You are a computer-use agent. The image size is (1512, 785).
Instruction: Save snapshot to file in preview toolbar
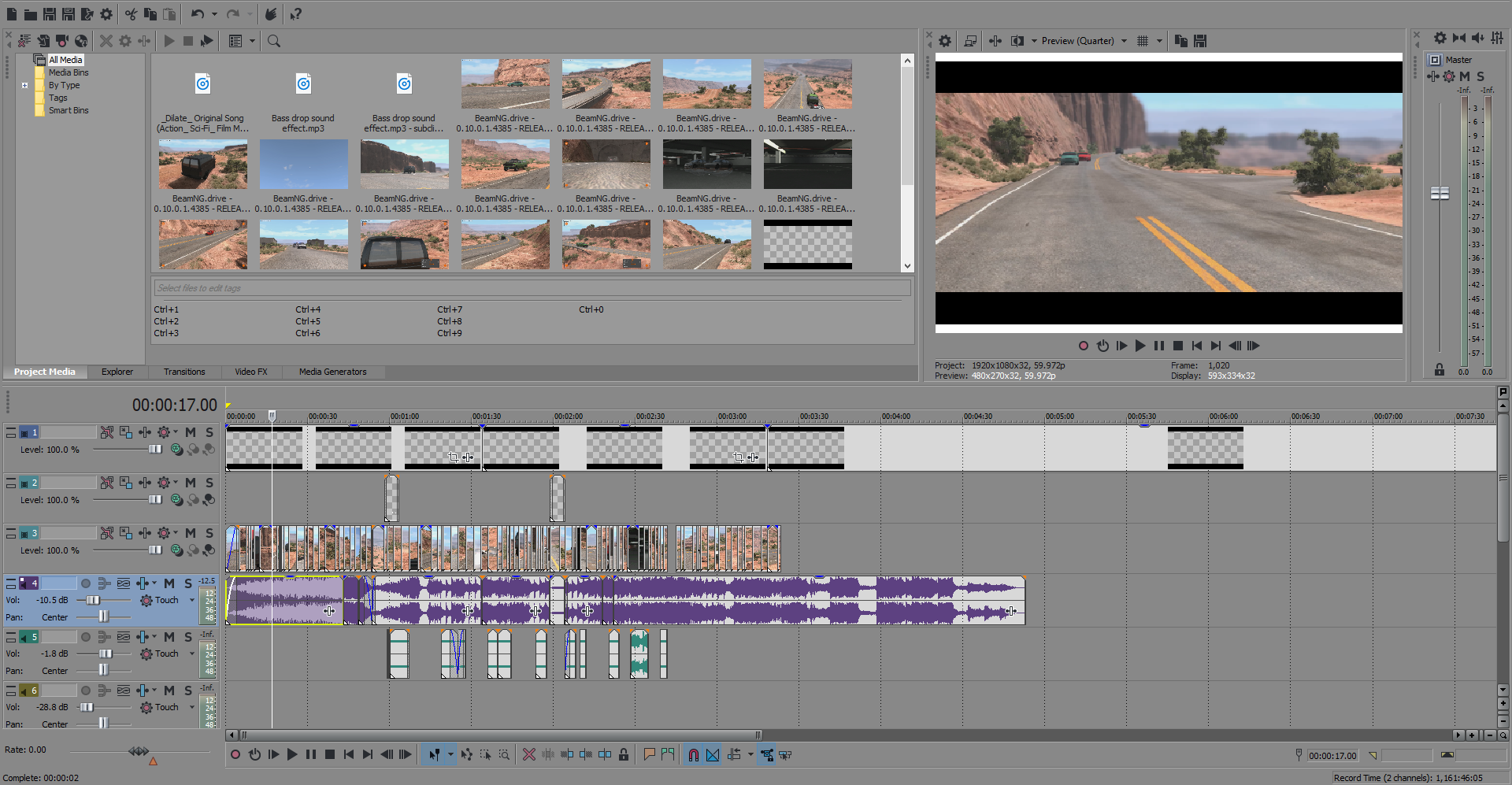pyautogui.click(x=1200, y=41)
